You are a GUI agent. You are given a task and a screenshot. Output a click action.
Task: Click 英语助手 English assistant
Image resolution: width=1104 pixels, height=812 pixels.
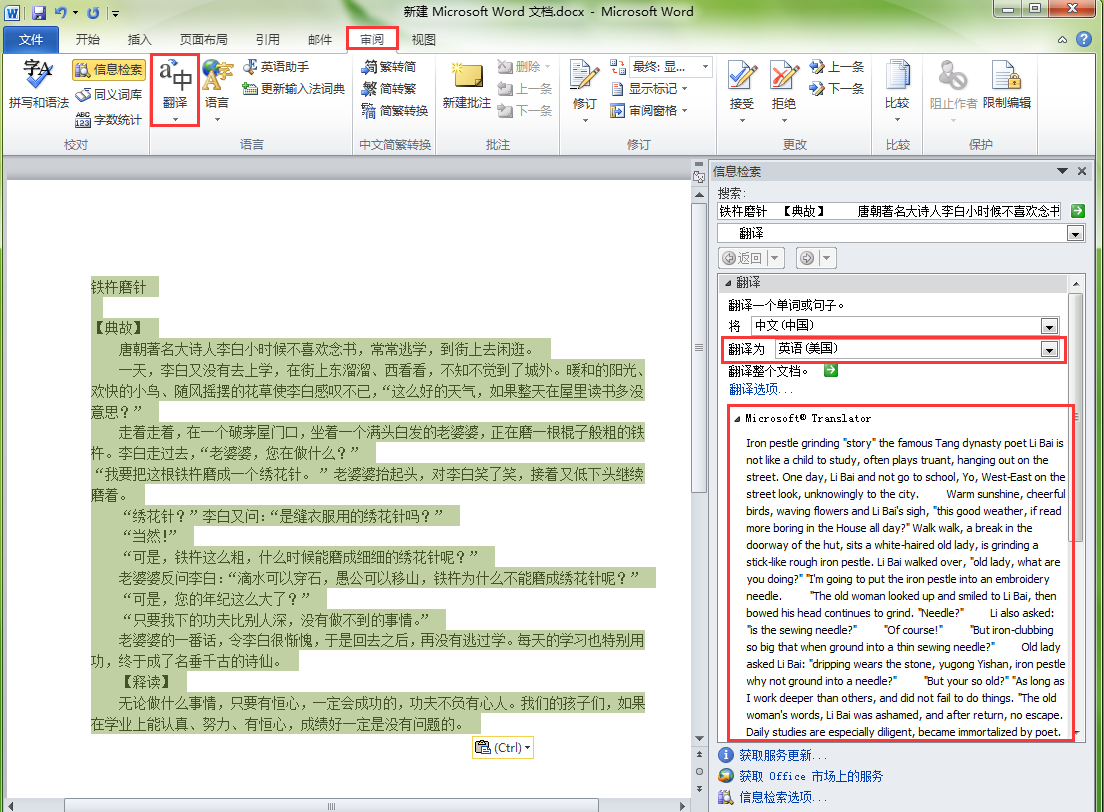click(276, 67)
